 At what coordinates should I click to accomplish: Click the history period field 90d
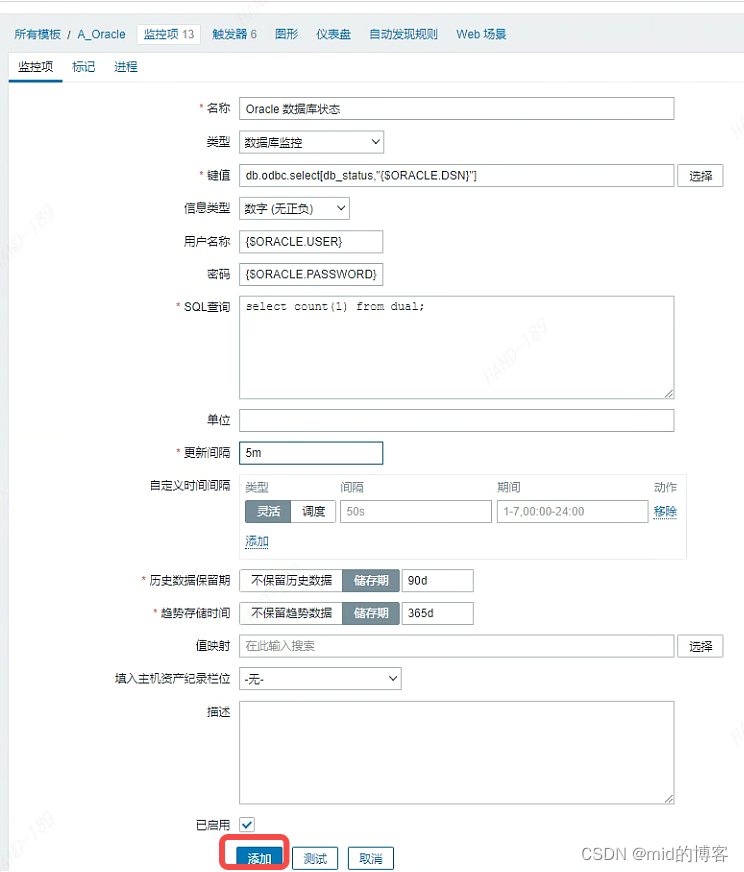coord(438,581)
